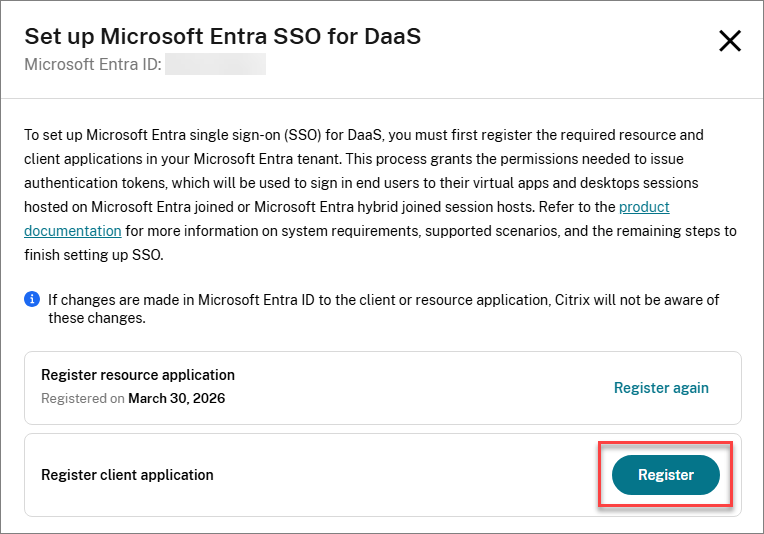764x534 pixels.
Task: Register the client application
Action: [x=665, y=475]
